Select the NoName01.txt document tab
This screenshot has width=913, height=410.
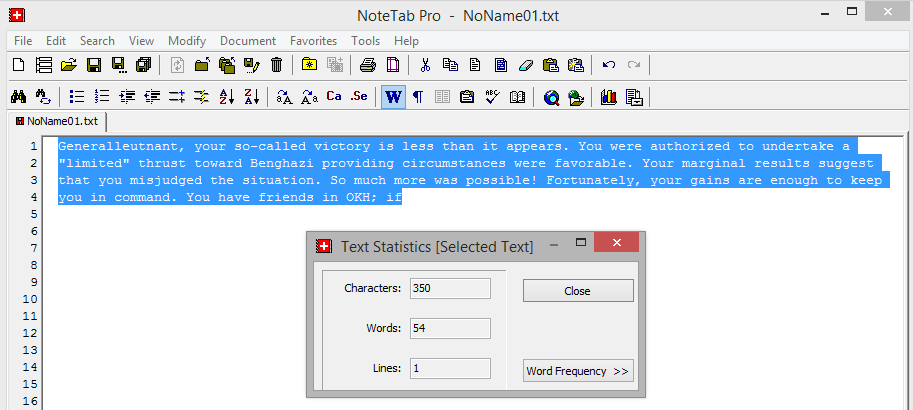pyautogui.click(x=57, y=121)
